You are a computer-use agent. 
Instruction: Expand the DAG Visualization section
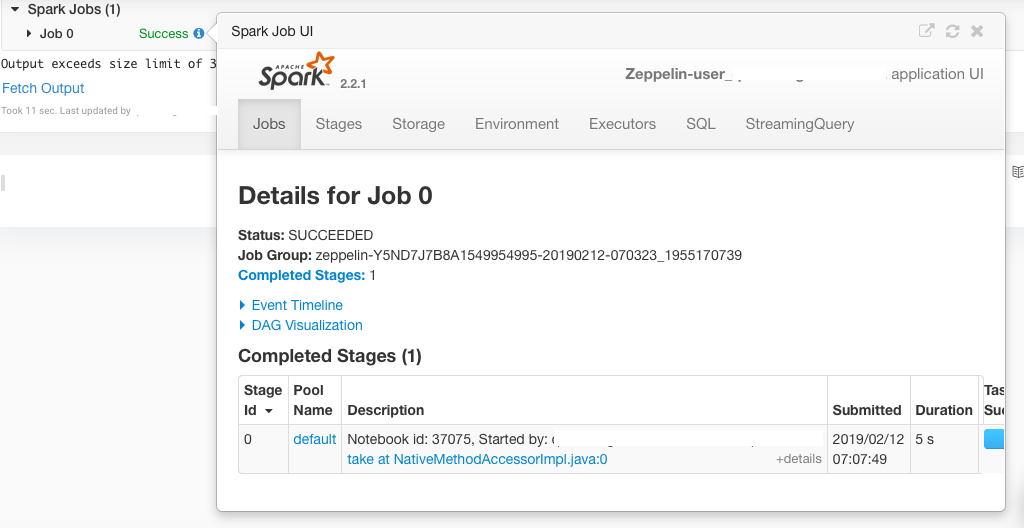click(x=300, y=325)
